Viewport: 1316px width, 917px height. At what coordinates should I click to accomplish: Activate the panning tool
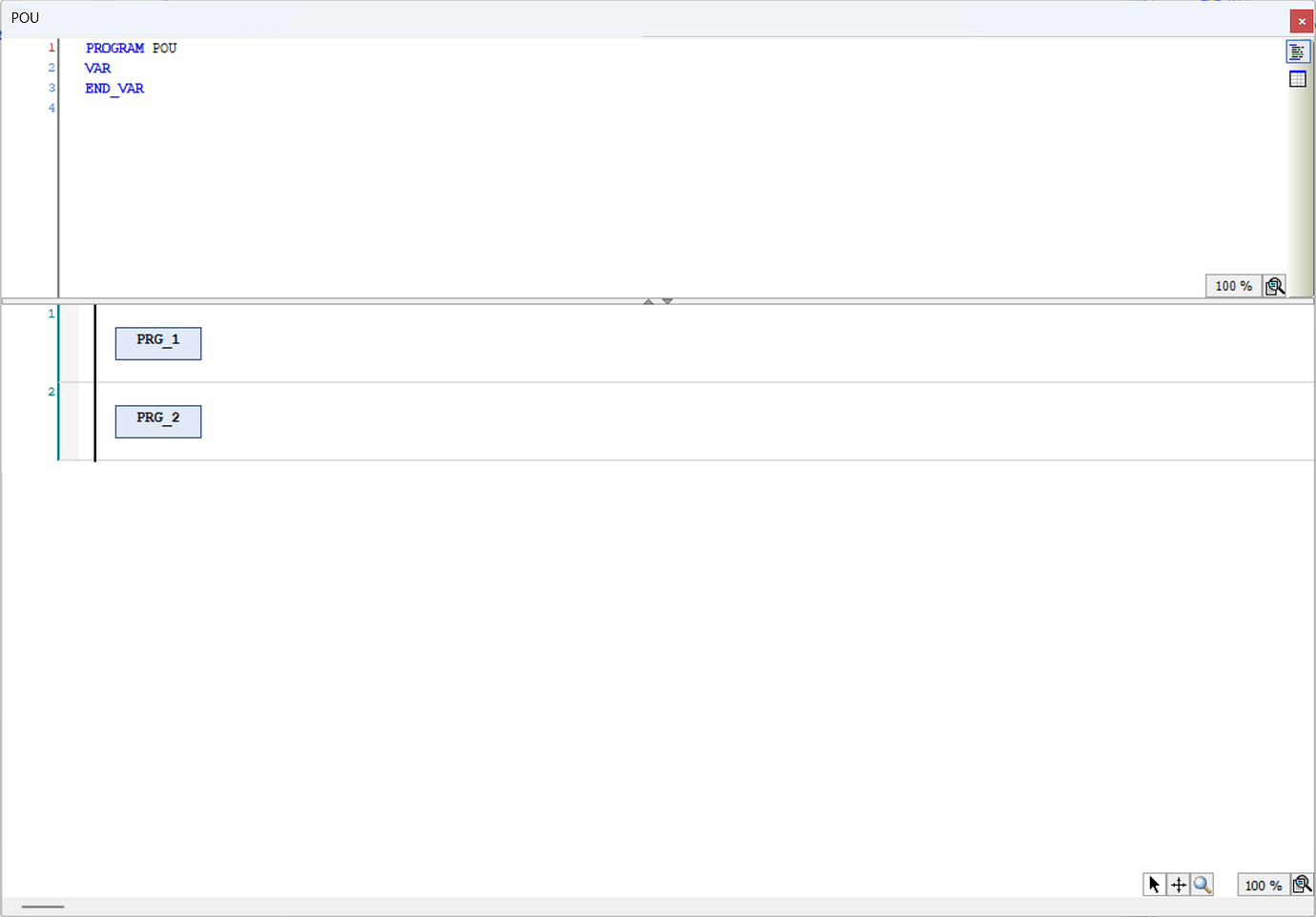tap(1178, 884)
